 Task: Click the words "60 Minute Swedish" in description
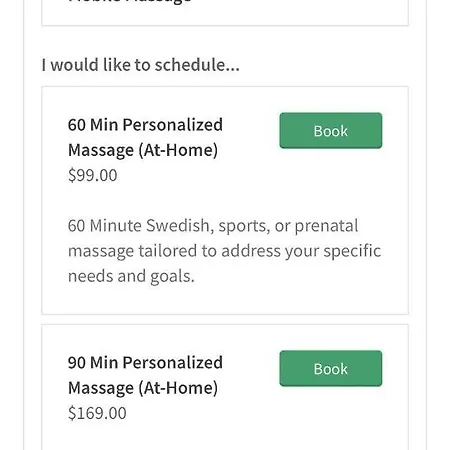point(139,226)
